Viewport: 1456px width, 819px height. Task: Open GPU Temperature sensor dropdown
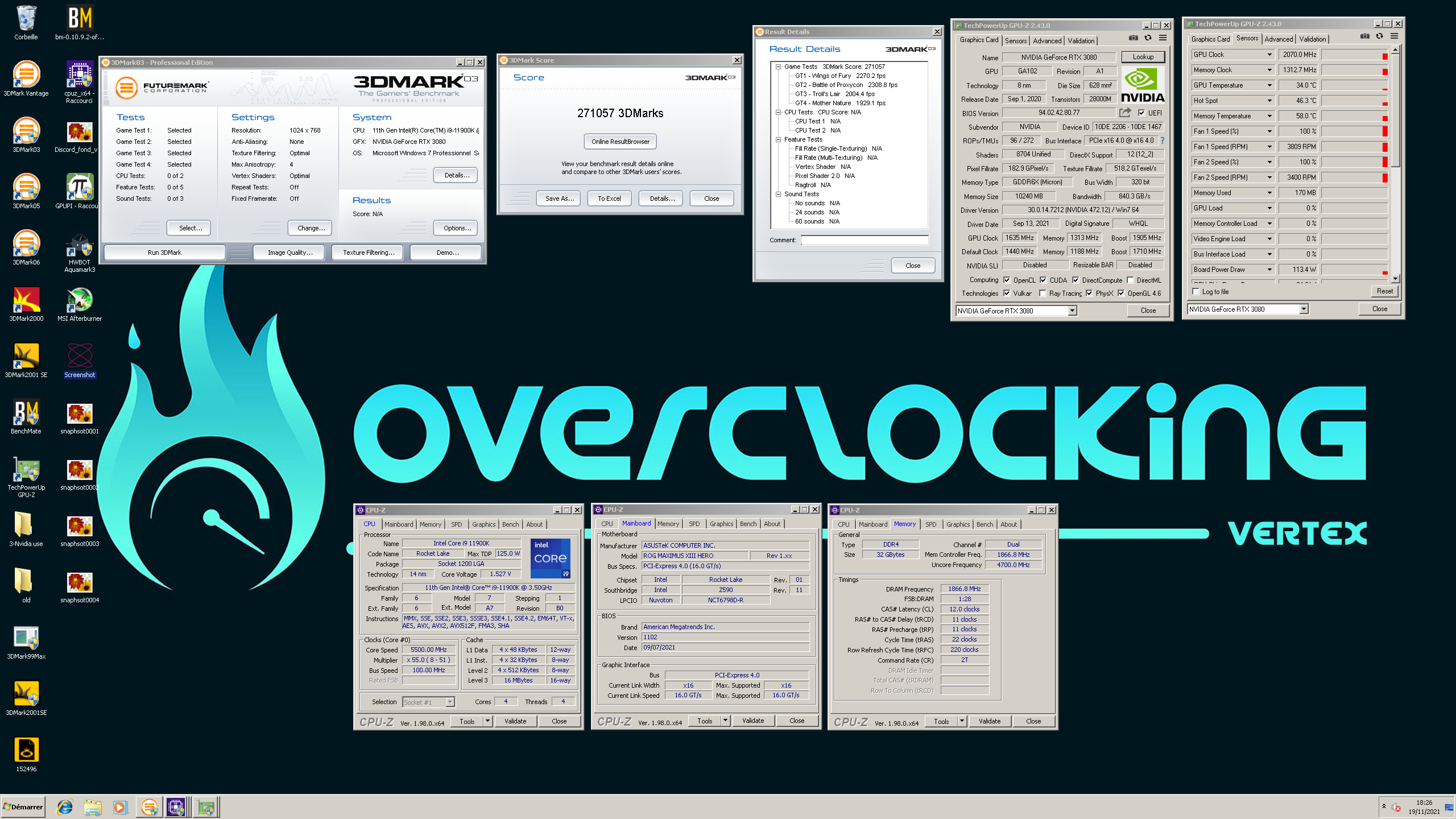[1269, 85]
